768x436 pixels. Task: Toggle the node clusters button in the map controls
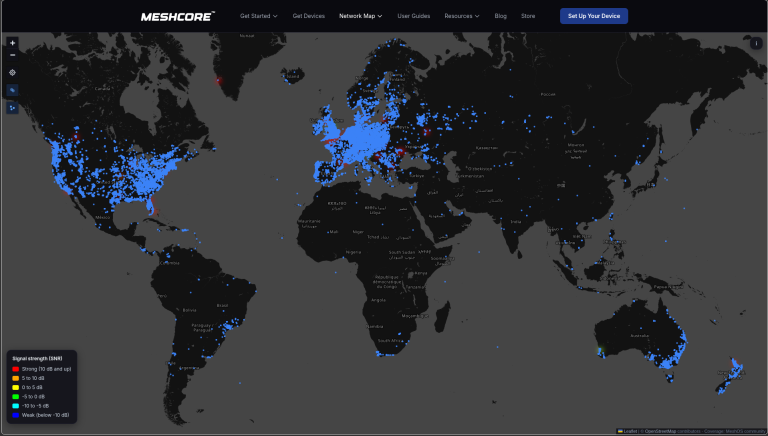coord(12,108)
